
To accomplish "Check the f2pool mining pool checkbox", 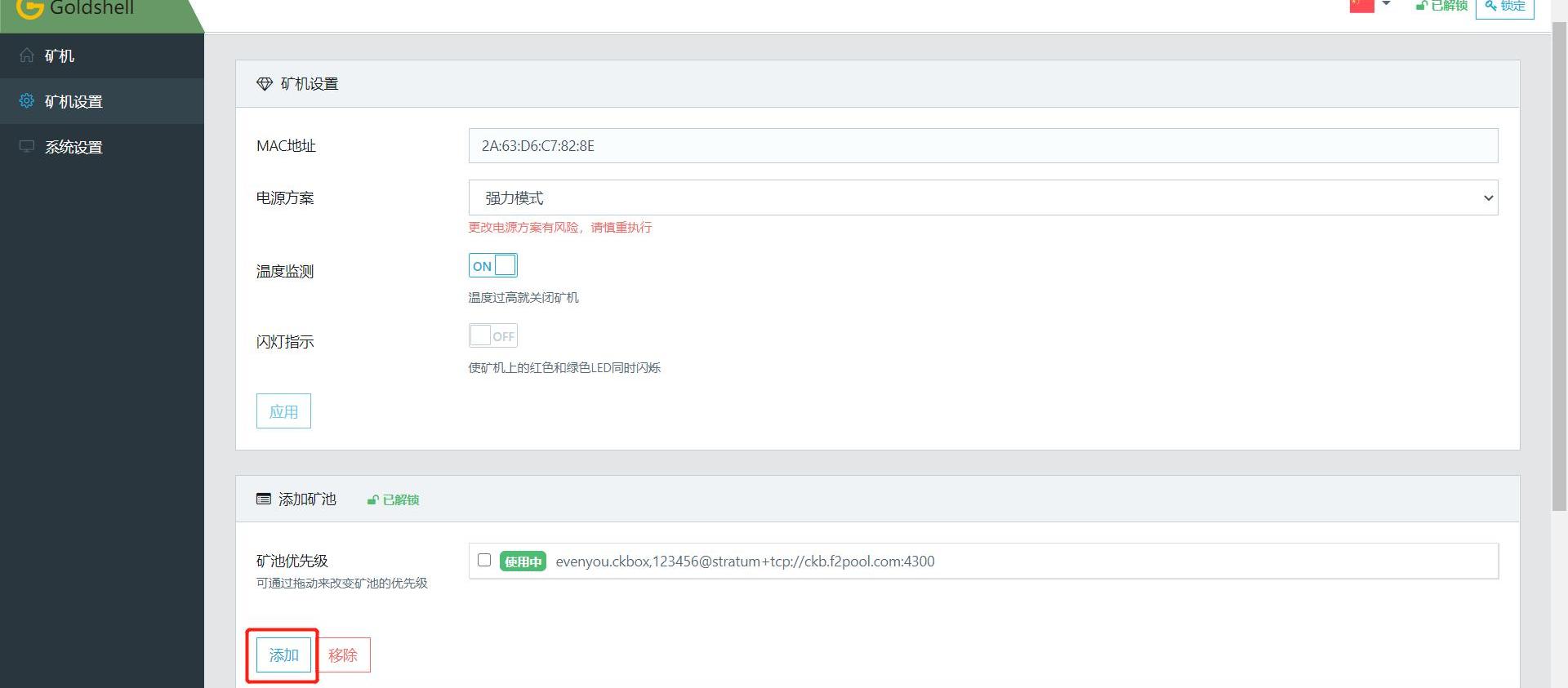I will click(484, 560).
